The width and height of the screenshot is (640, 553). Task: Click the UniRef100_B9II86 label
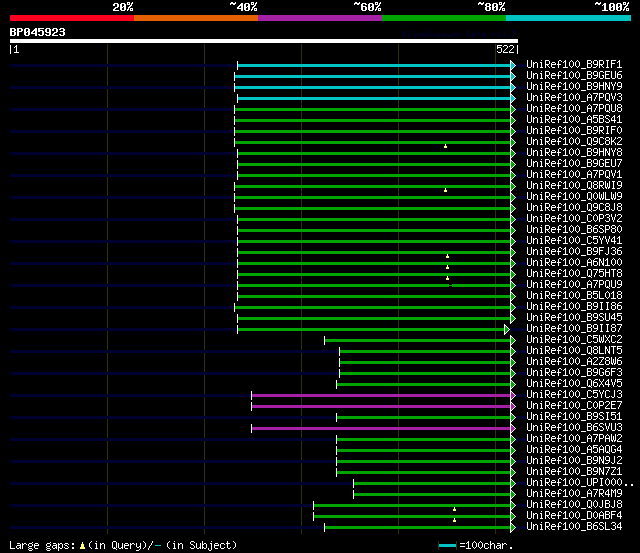pyautogui.click(x=574, y=307)
